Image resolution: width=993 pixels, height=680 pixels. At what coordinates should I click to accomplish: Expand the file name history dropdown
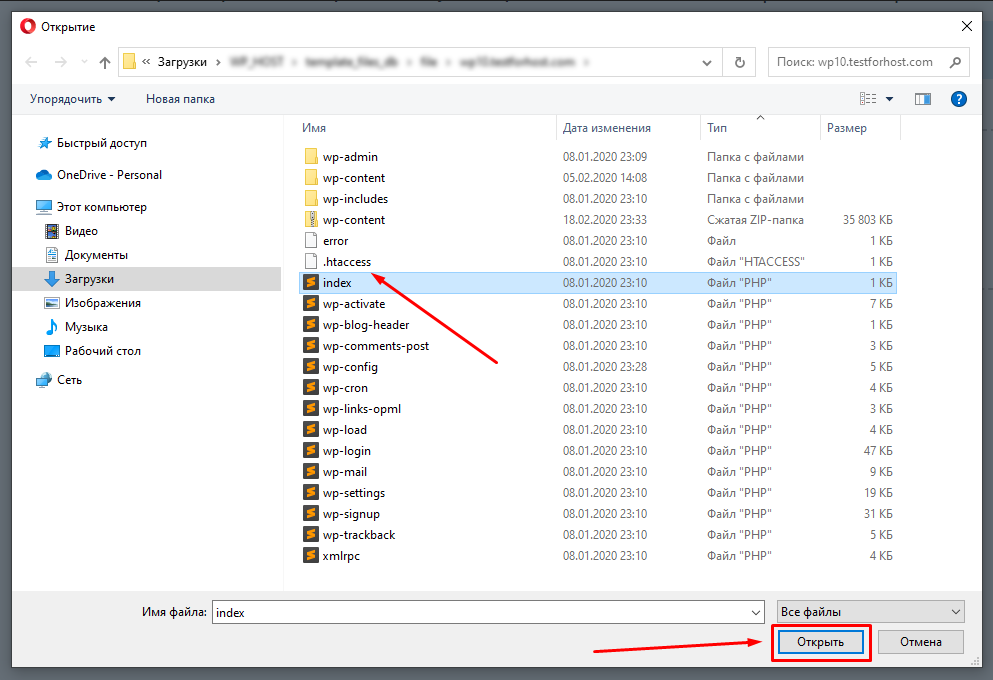pyautogui.click(x=755, y=612)
